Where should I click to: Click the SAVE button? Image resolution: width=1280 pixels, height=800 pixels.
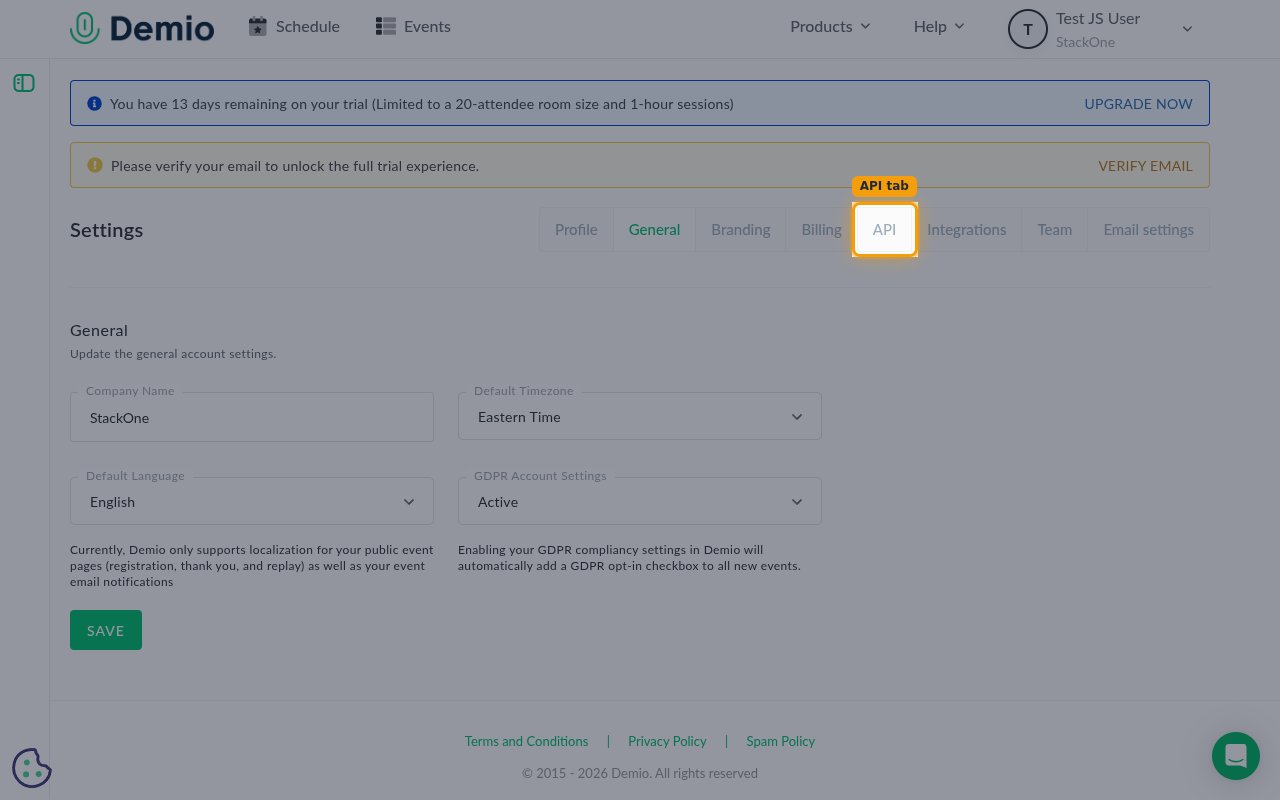point(106,630)
